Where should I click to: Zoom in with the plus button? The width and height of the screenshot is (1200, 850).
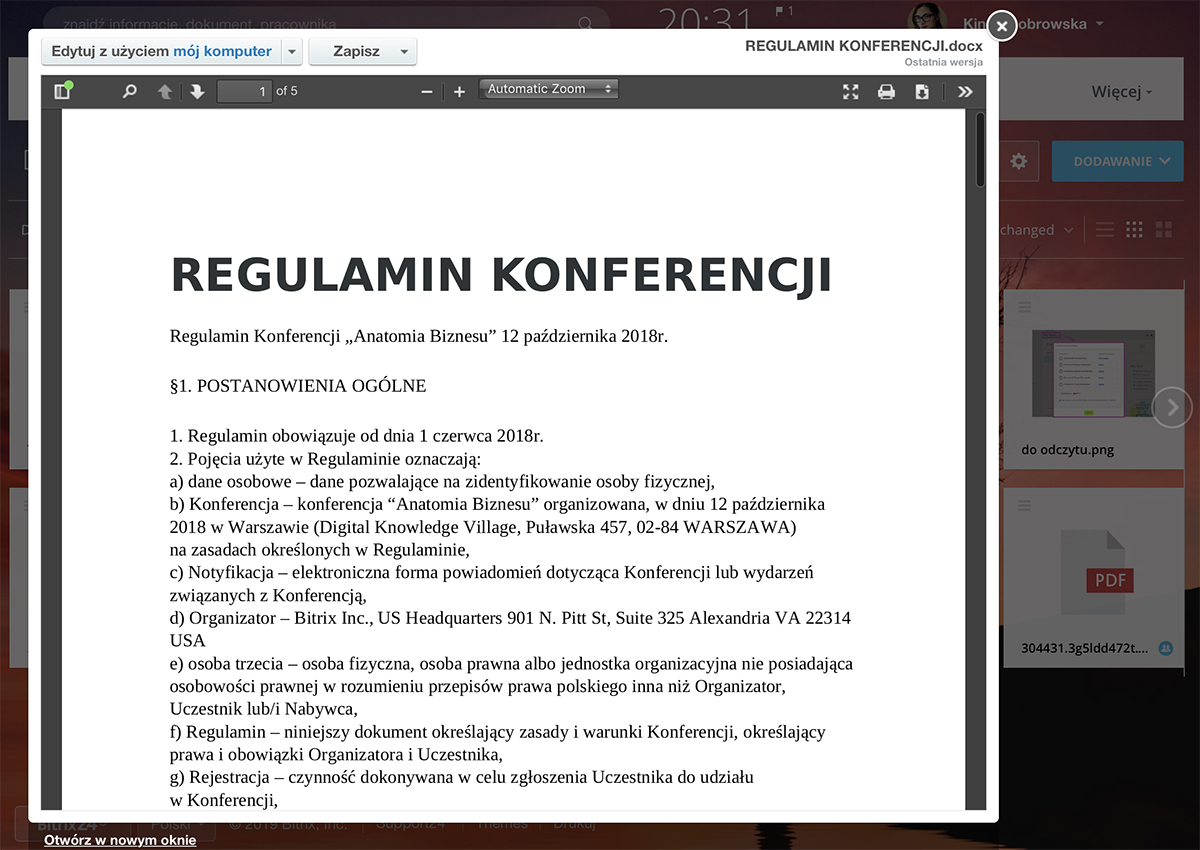click(459, 91)
